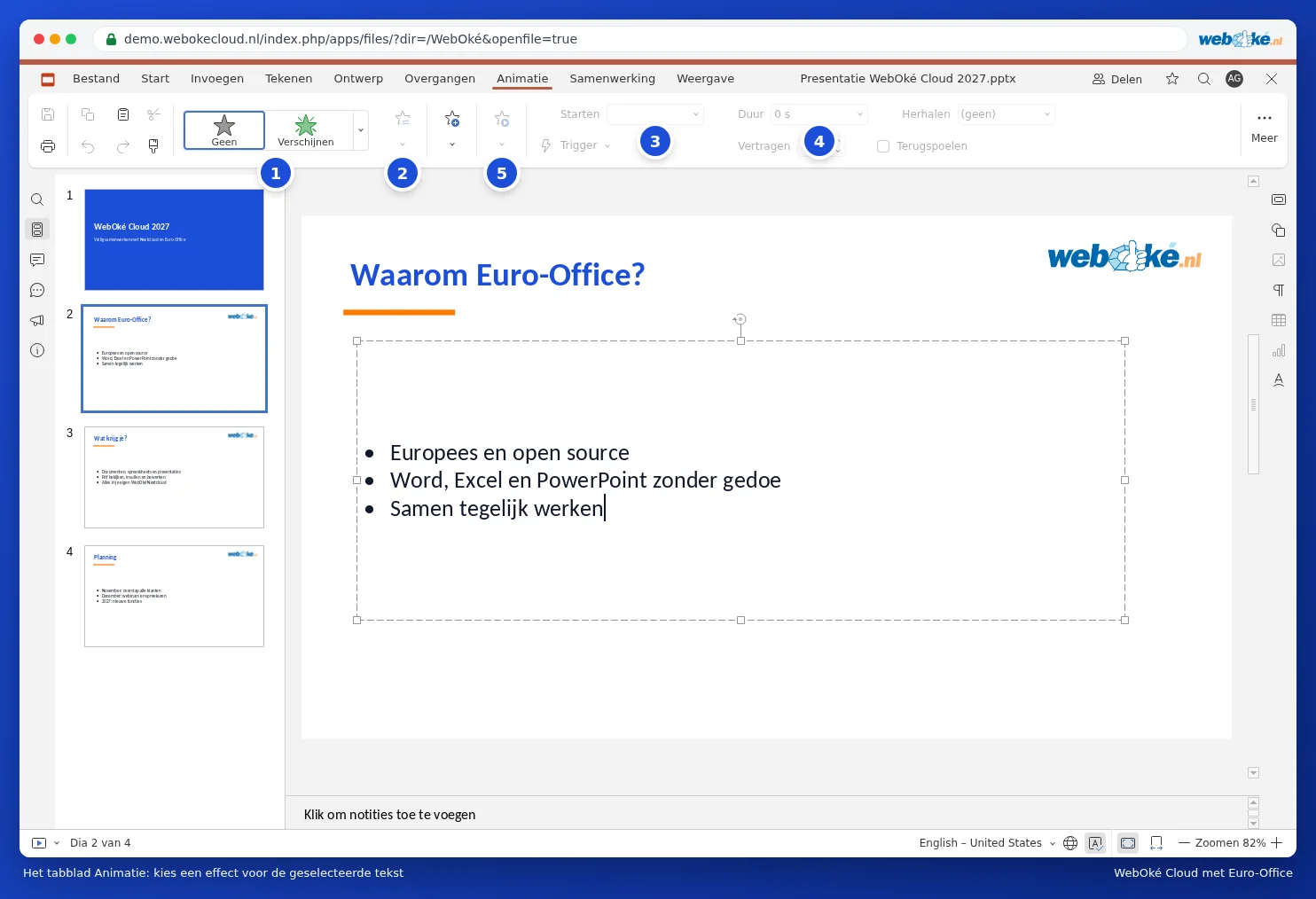Click the Delen share button

coord(1117,79)
